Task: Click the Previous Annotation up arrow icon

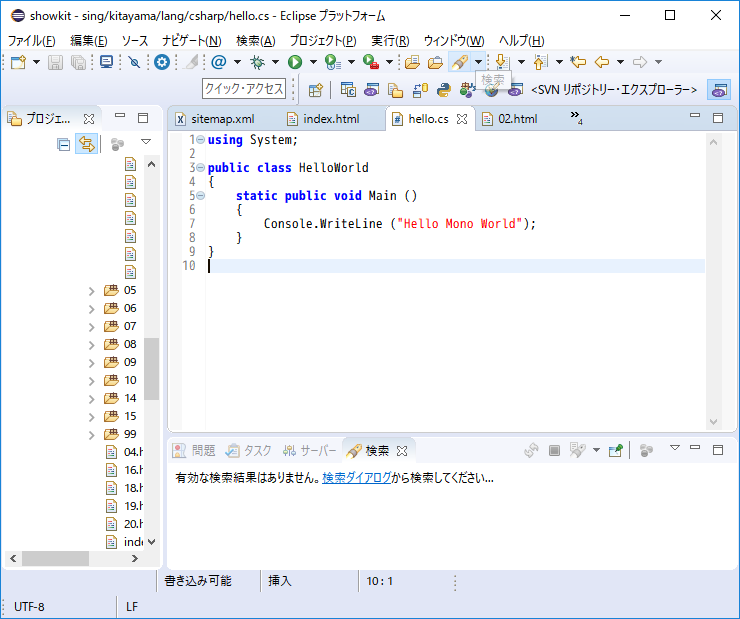Action: (x=540, y=62)
